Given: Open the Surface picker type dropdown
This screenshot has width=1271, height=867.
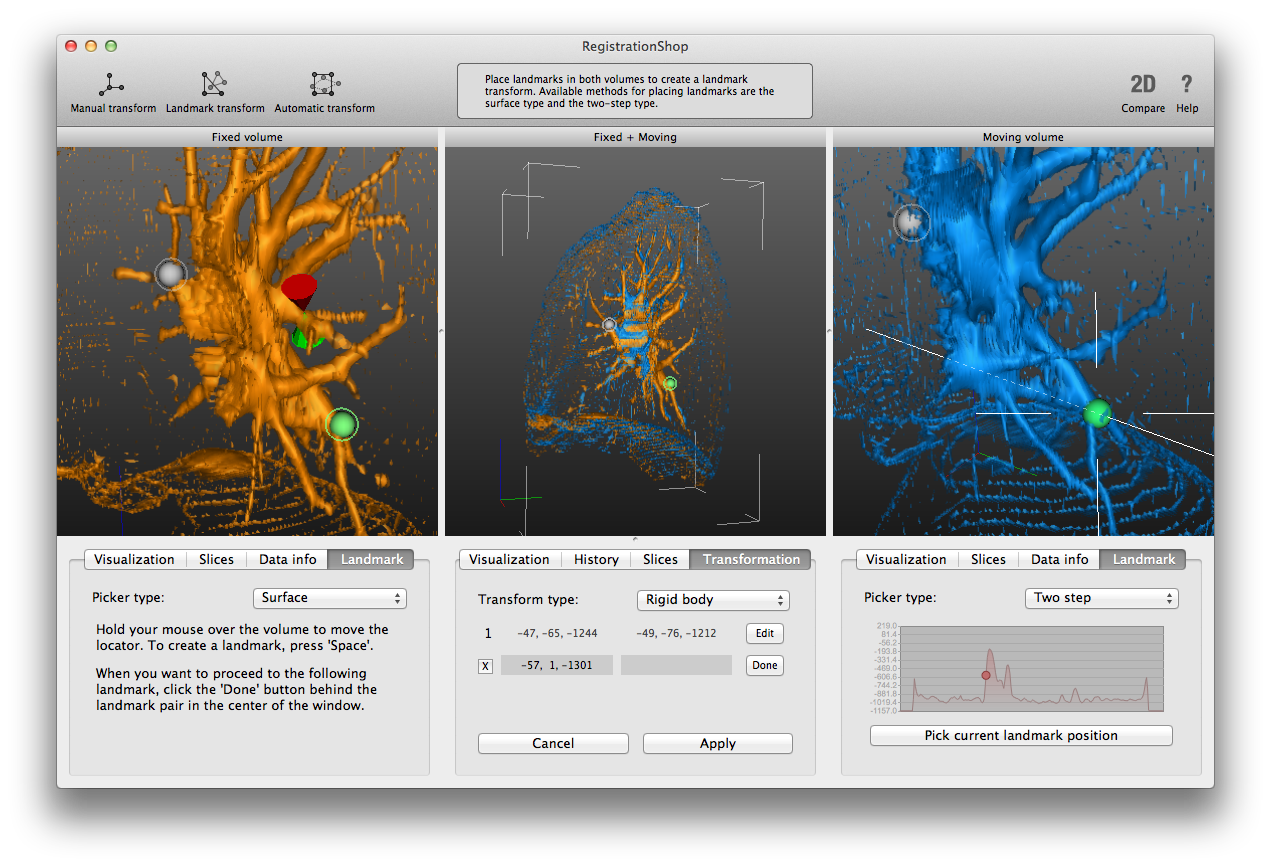Looking at the screenshot, I should pyautogui.click(x=330, y=598).
